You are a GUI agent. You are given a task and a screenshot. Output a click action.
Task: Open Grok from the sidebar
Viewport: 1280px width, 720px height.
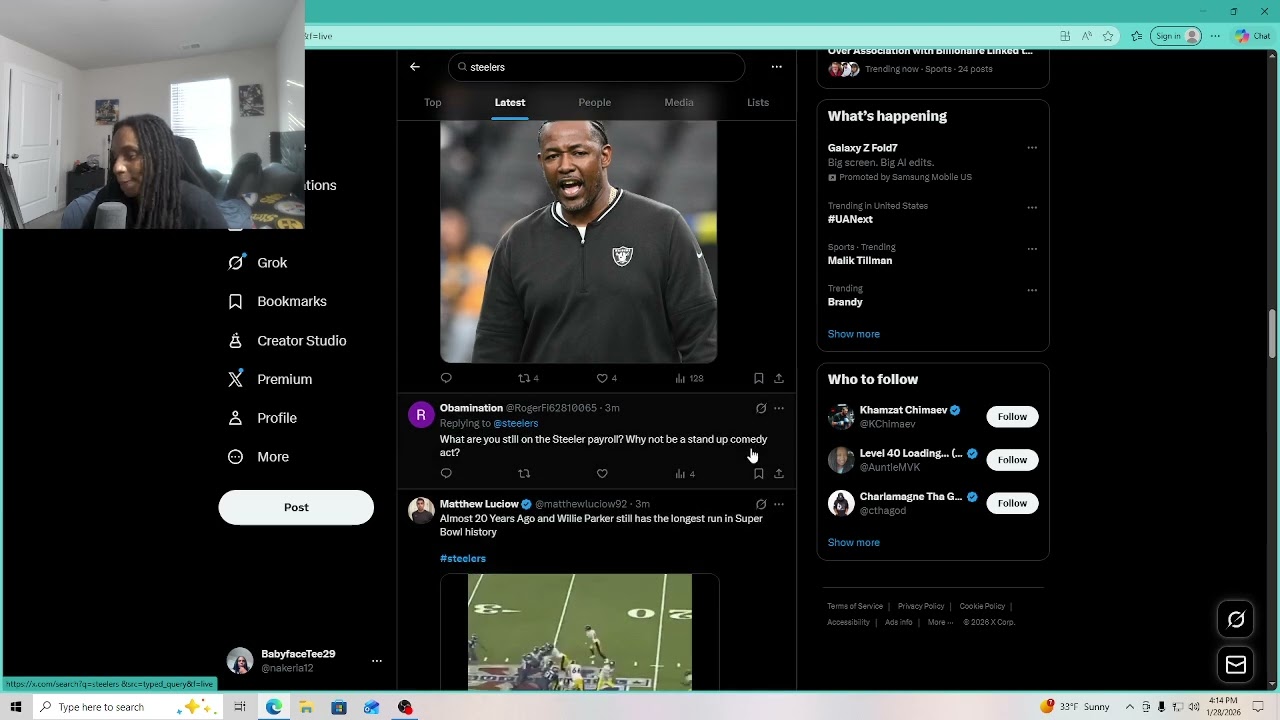click(x=271, y=263)
